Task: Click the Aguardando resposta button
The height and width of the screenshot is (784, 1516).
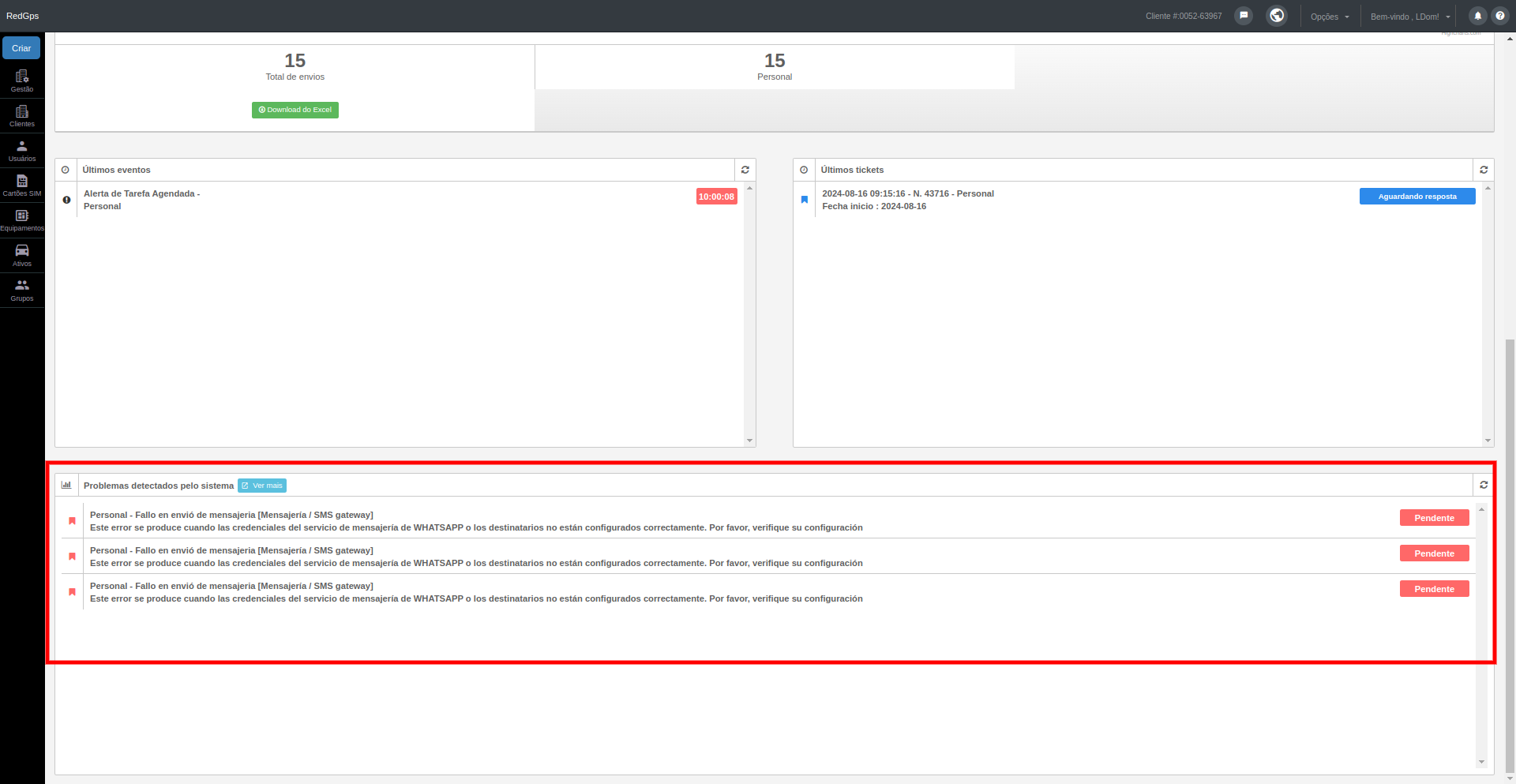Action: [x=1417, y=197]
